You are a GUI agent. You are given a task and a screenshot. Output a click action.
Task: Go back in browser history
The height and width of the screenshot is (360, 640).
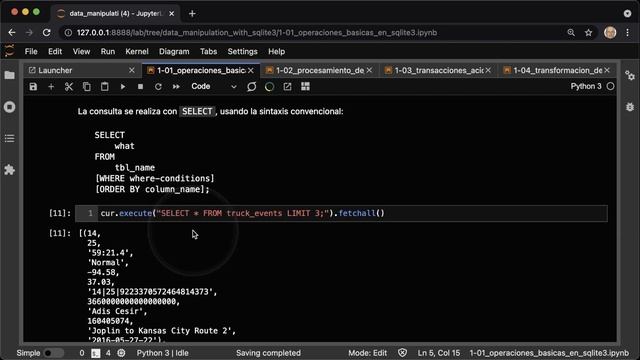click(12, 33)
